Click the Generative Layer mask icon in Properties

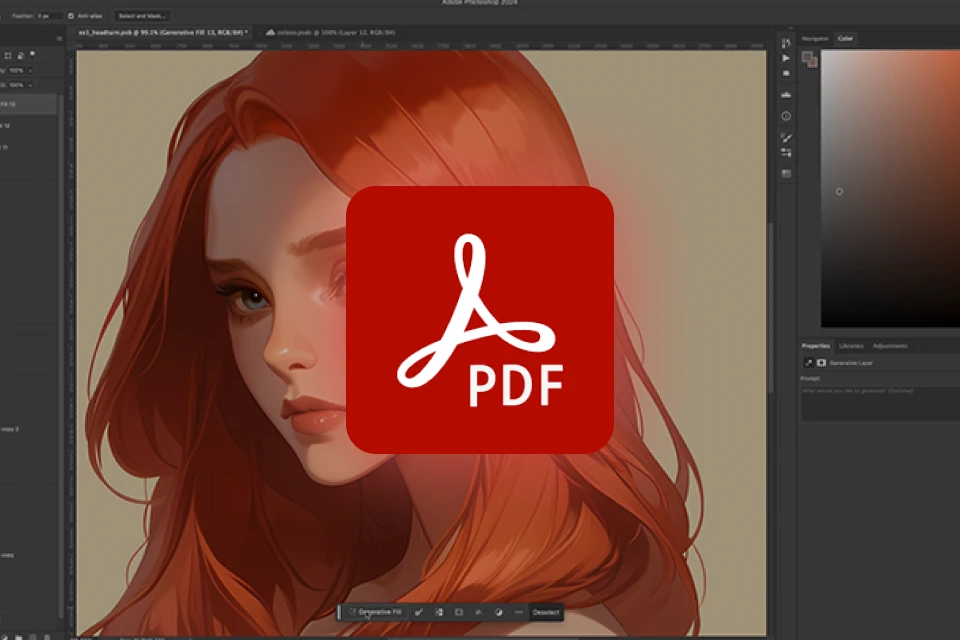coord(822,363)
